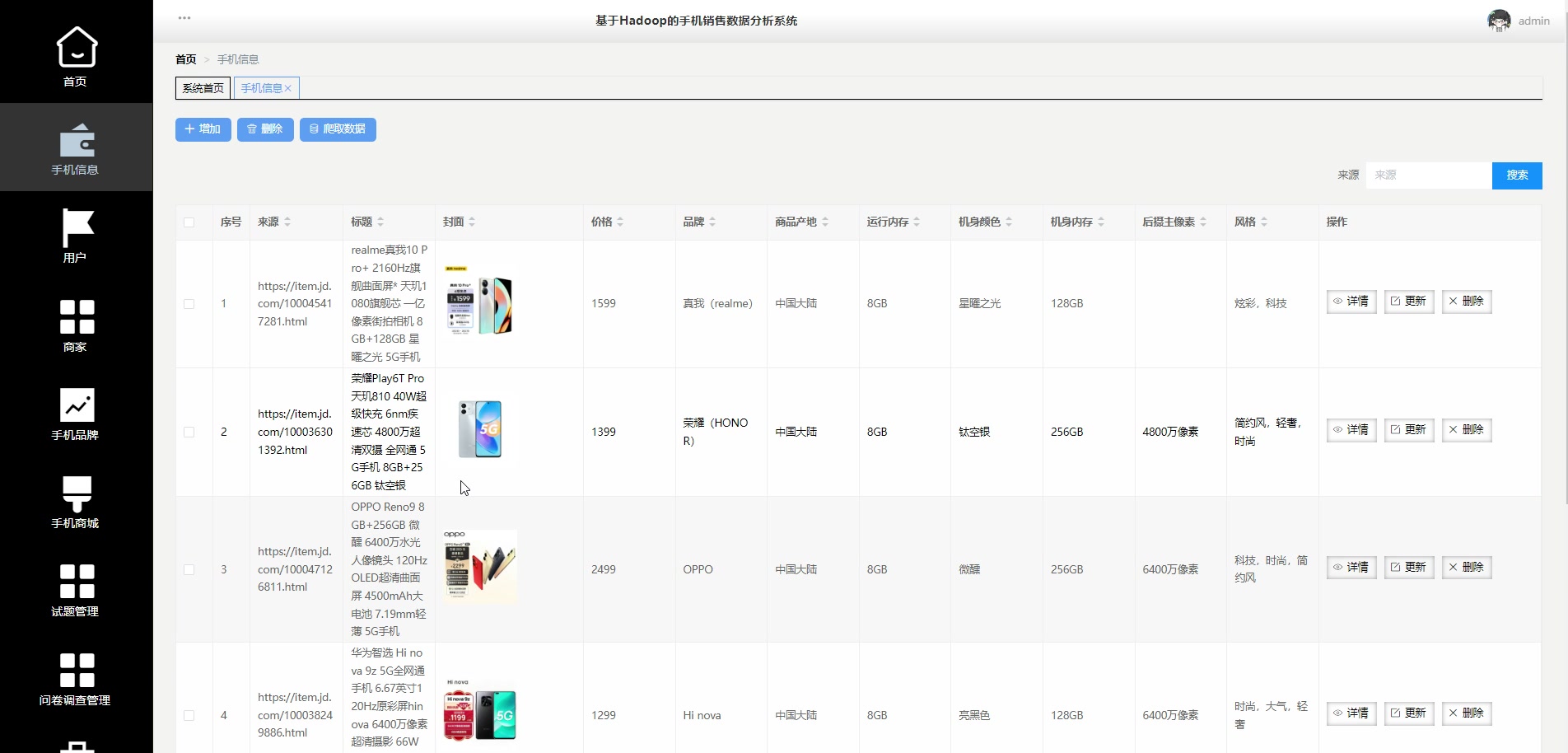The height and width of the screenshot is (753, 1568).
Task: Click the 首页 breadcrumb link
Action: pyautogui.click(x=186, y=59)
